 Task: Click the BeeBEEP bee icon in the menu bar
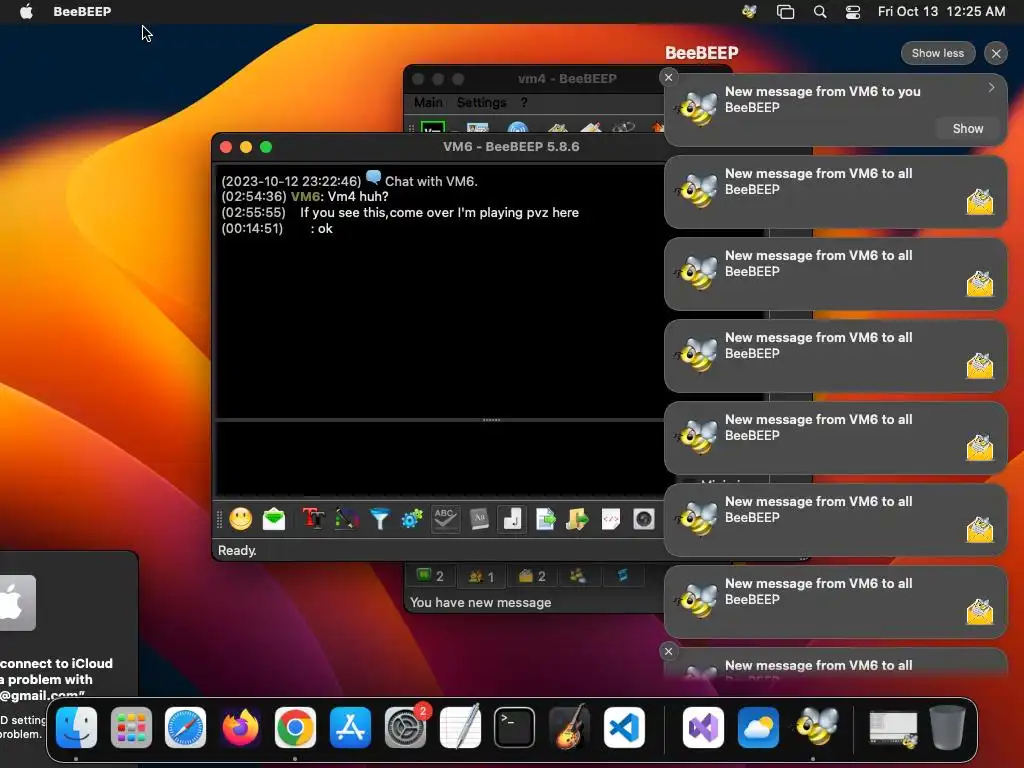pos(749,11)
